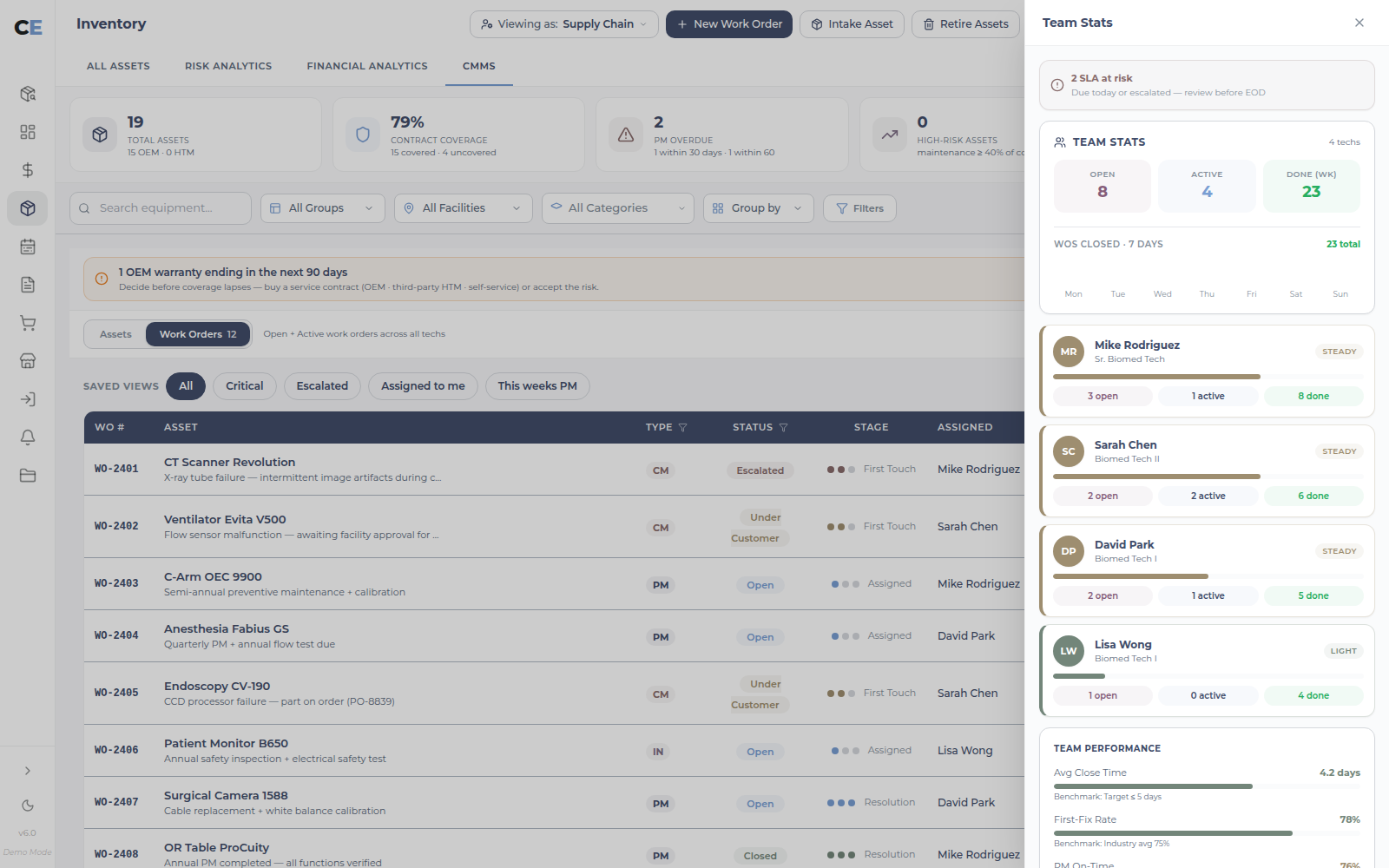Open the All Groups dropdown
This screenshot has width=1389, height=868.
click(323, 208)
